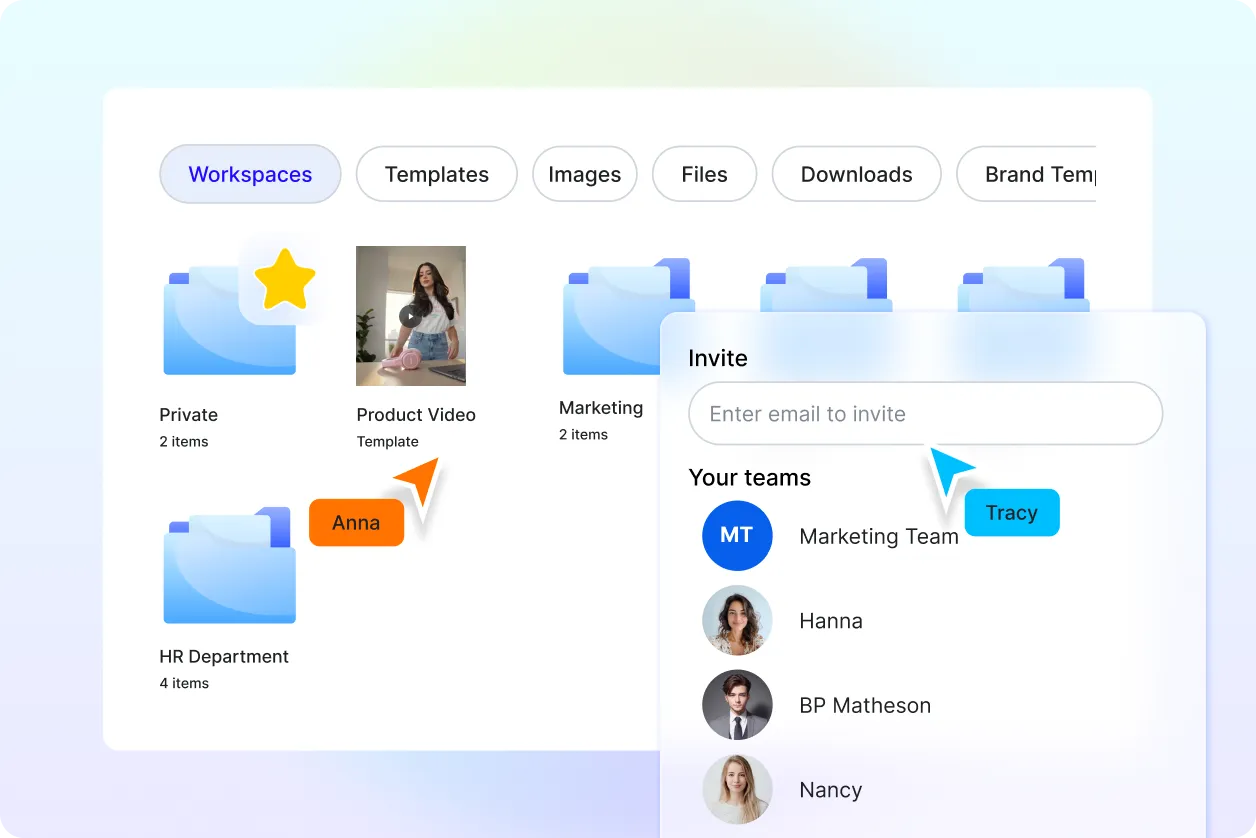1256x838 pixels.
Task: Open the Downloads tab
Action: 857,174
